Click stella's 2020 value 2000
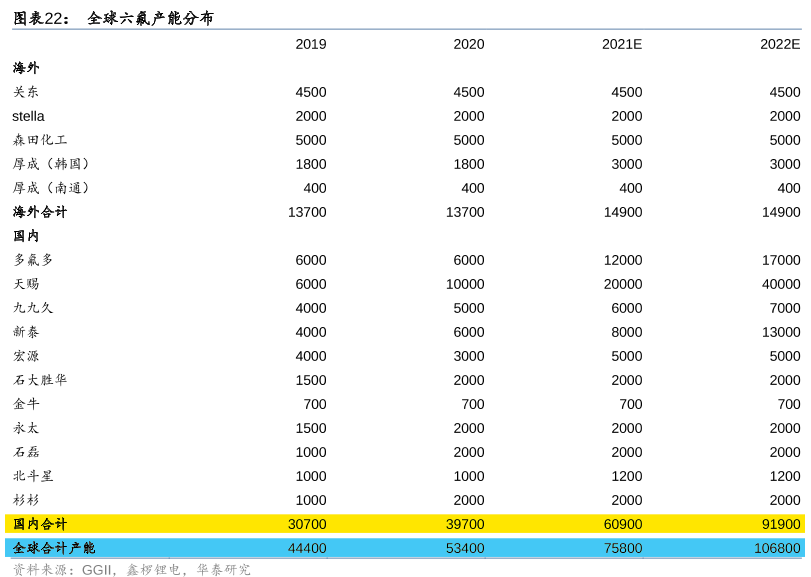 tap(469, 116)
